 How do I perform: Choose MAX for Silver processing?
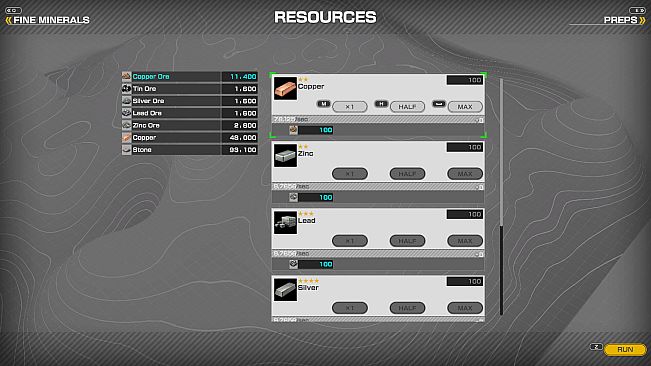(x=465, y=308)
